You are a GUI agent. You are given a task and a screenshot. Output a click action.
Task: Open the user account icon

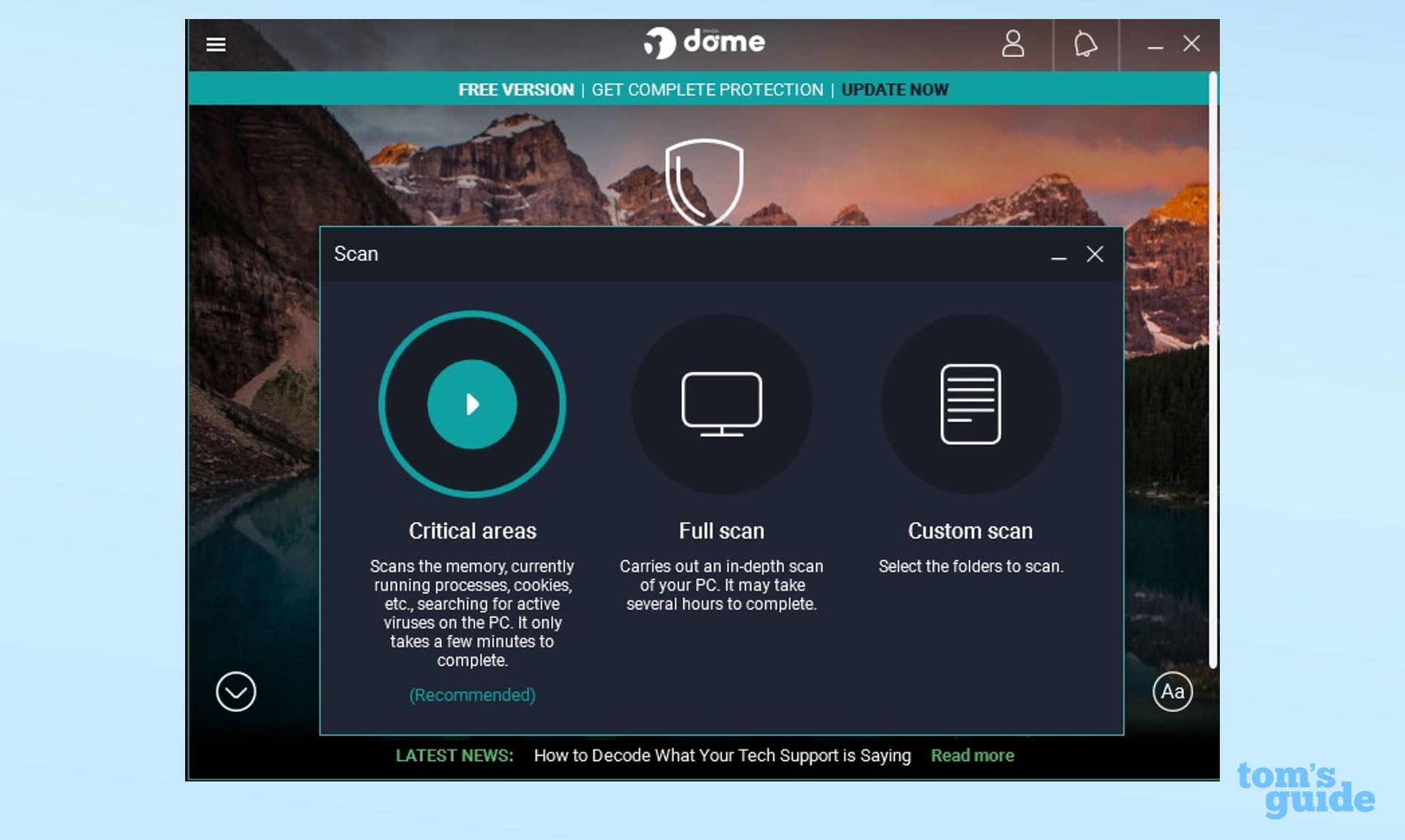pyautogui.click(x=1013, y=44)
